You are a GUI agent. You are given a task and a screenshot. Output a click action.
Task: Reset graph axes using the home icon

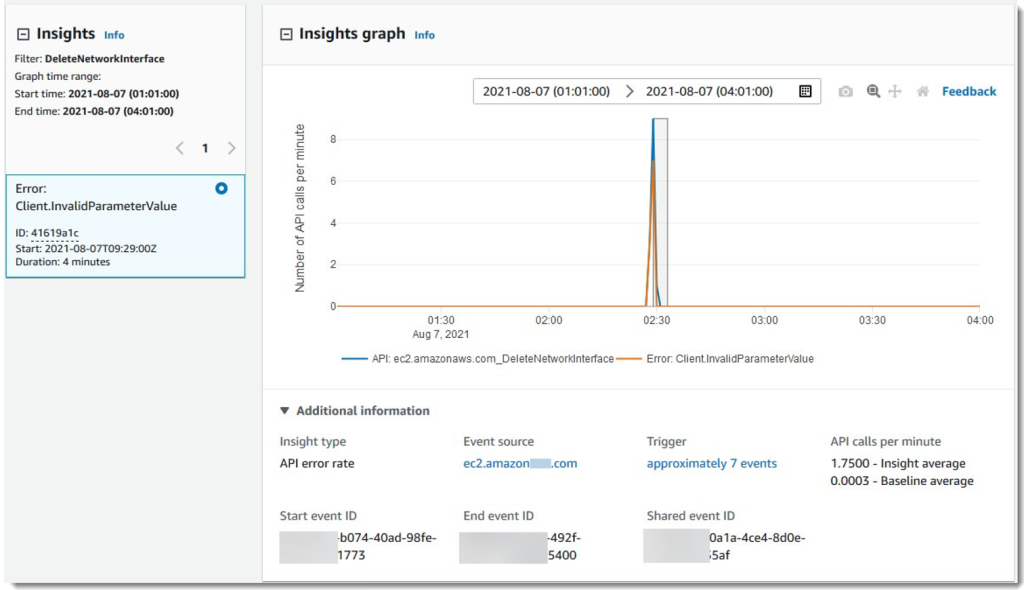[921, 91]
